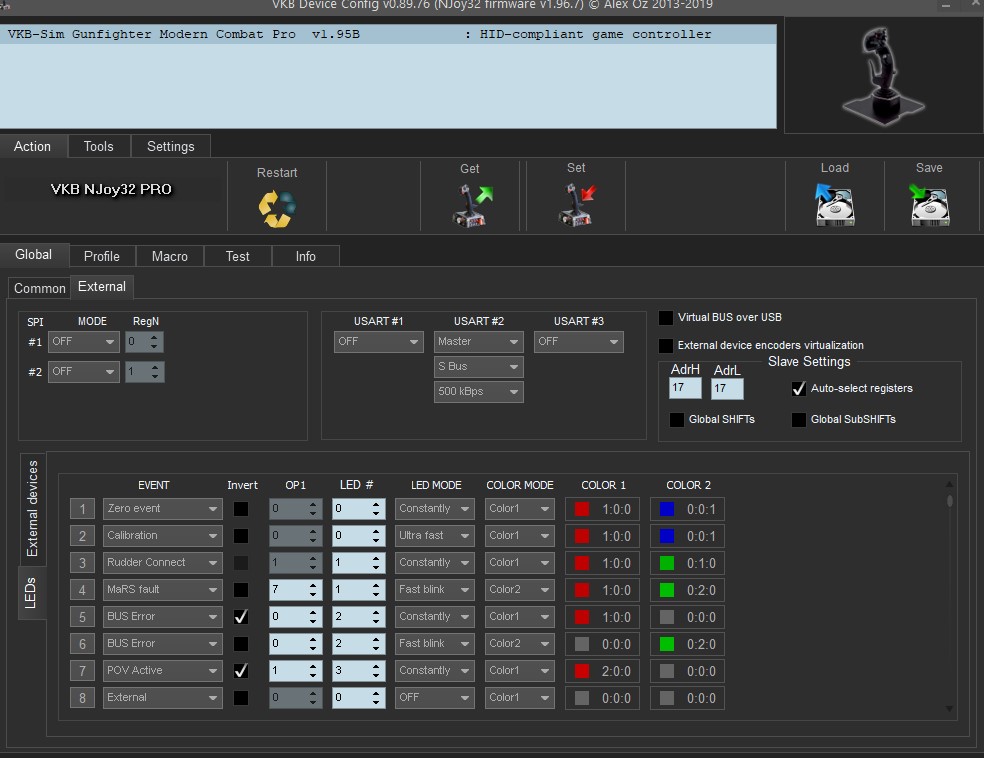Click the Get settings joystick icon

[x=470, y=205]
